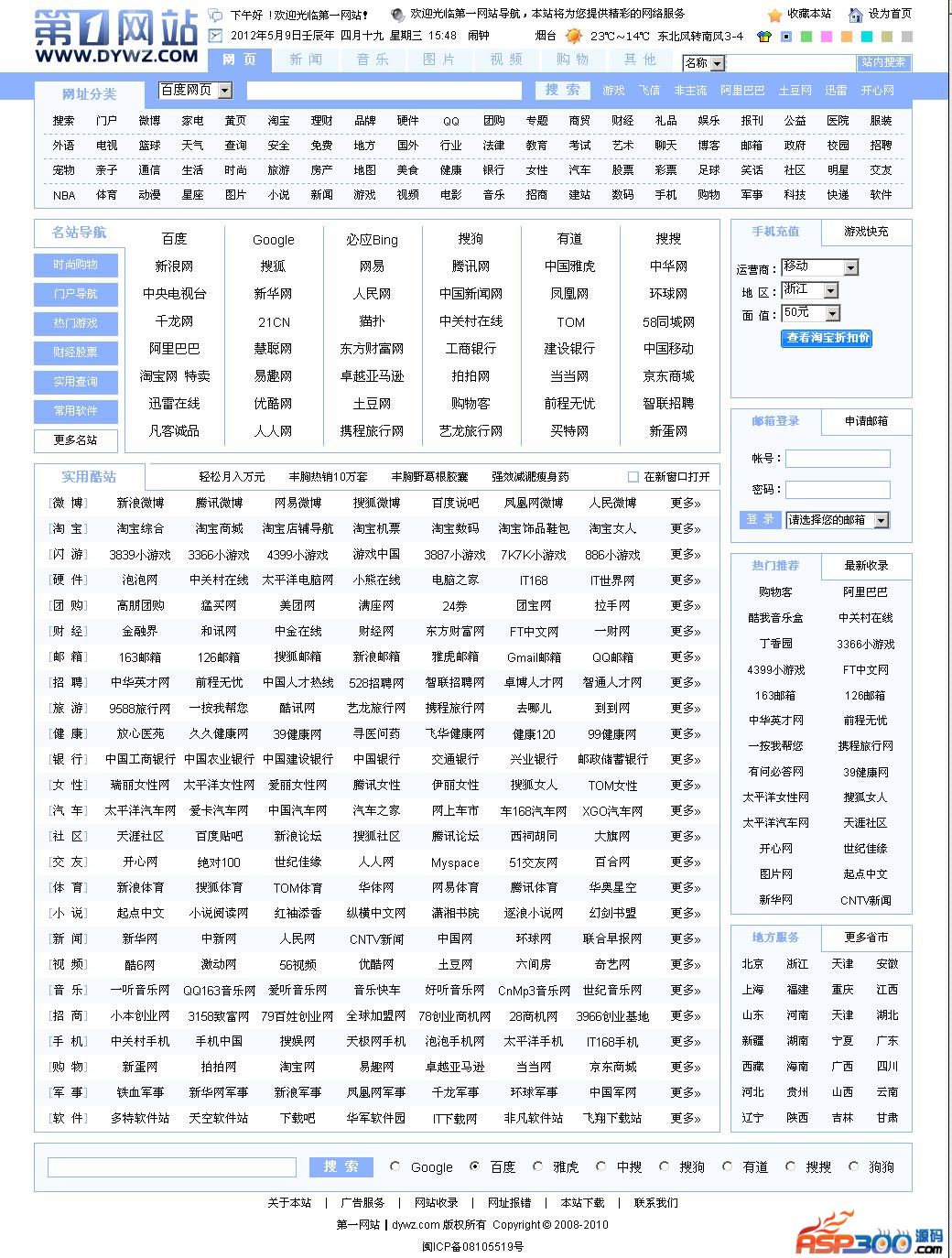This screenshot has width=952, height=1258.
Task: Open the 联系我们 footer link
Action: pyautogui.click(x=656, y=1203)
